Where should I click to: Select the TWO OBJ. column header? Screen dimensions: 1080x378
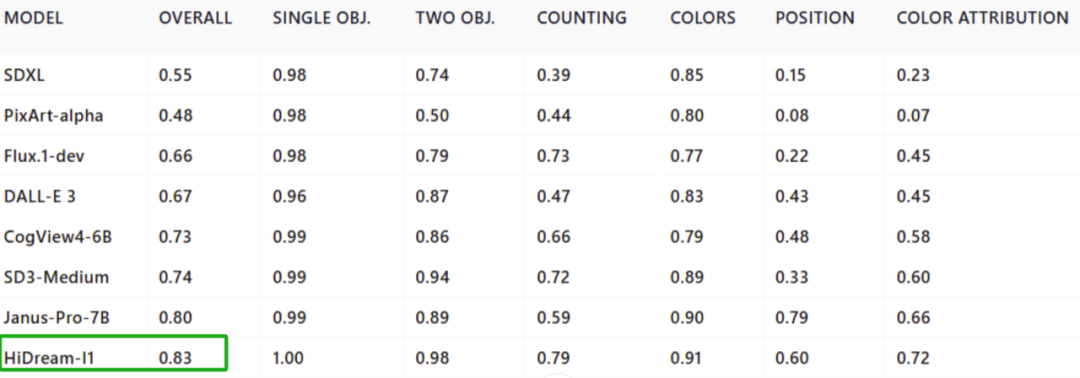(455, 19)
